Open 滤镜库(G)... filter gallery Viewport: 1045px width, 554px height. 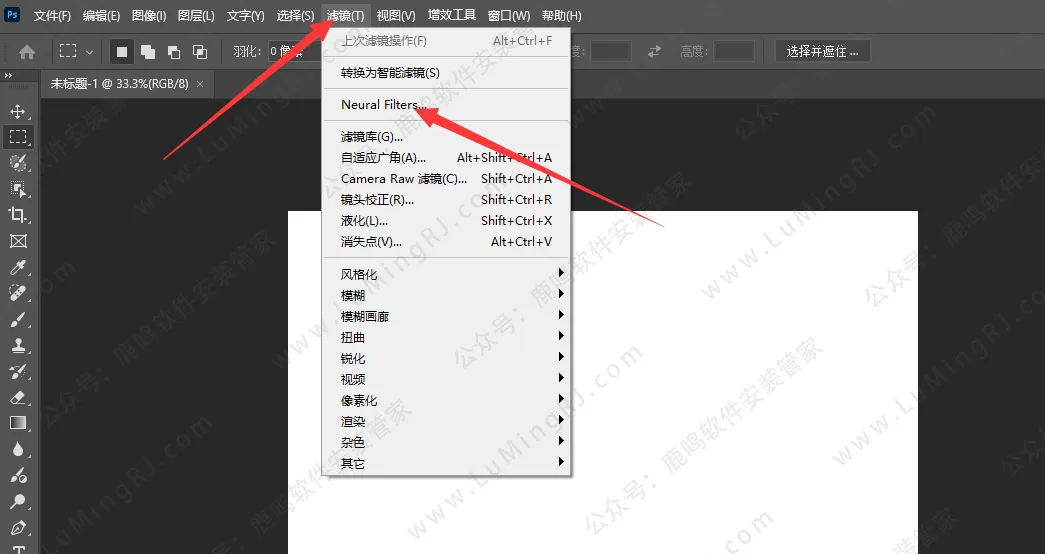446,137
